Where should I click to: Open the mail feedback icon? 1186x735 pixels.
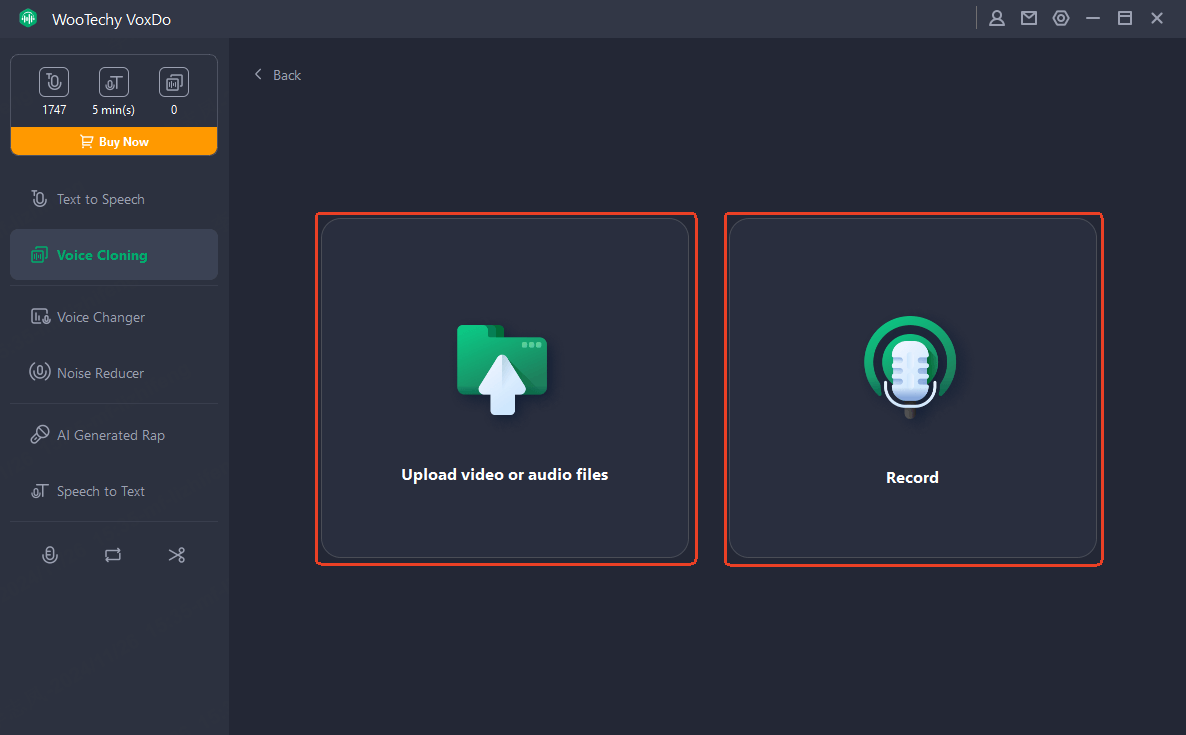(1028, 18)
